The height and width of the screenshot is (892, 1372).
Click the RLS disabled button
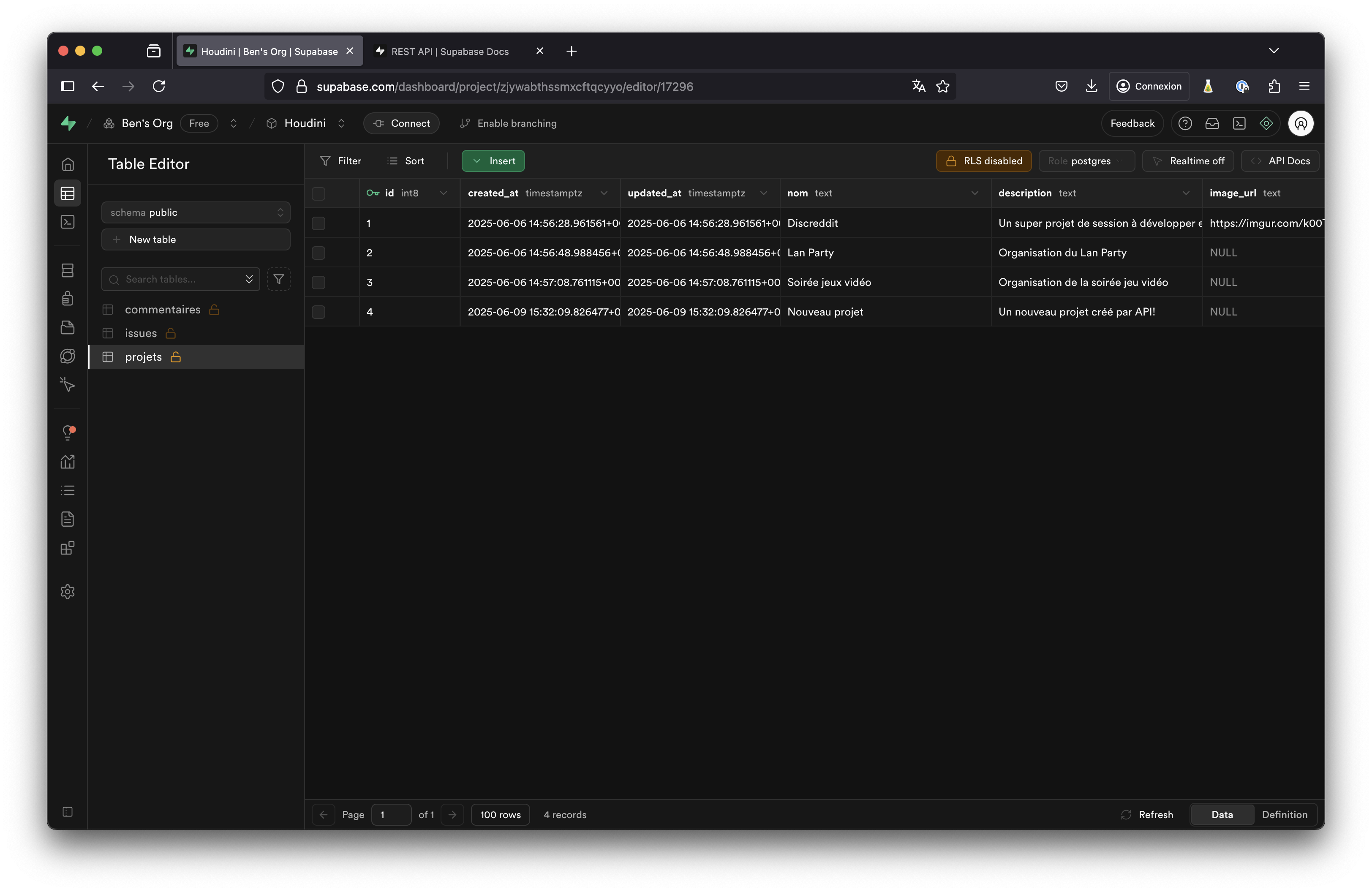point(984,161)
